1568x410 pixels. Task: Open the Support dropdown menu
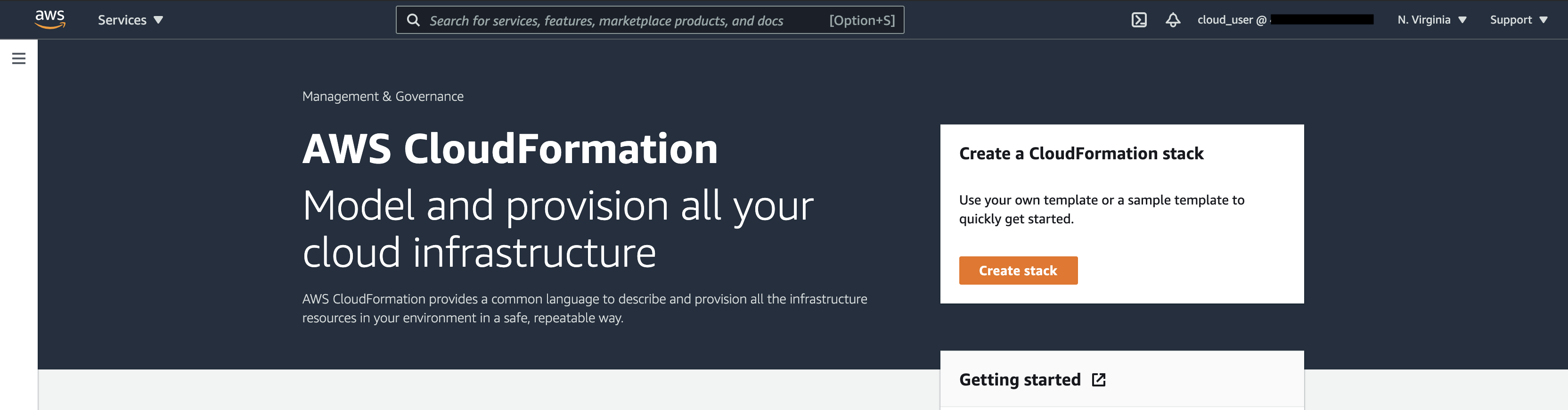click(x=1518, y=20)
